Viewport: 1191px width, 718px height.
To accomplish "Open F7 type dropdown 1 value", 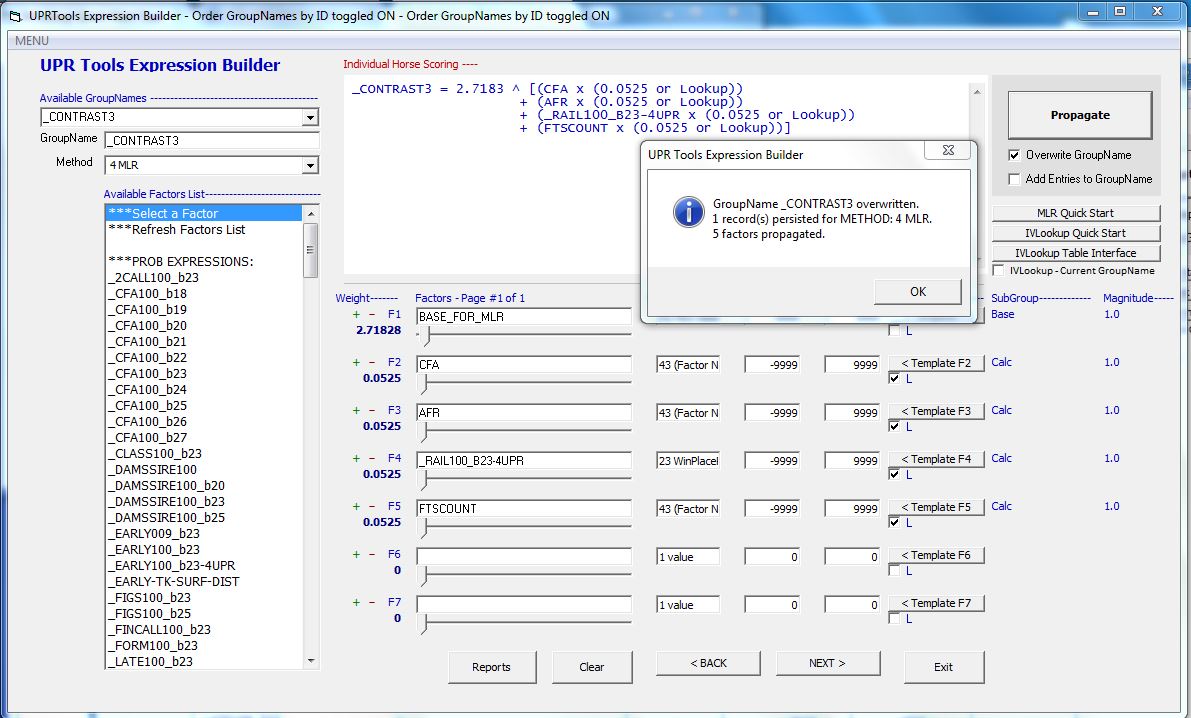I will pyautogui.click(x=688, y=605).
